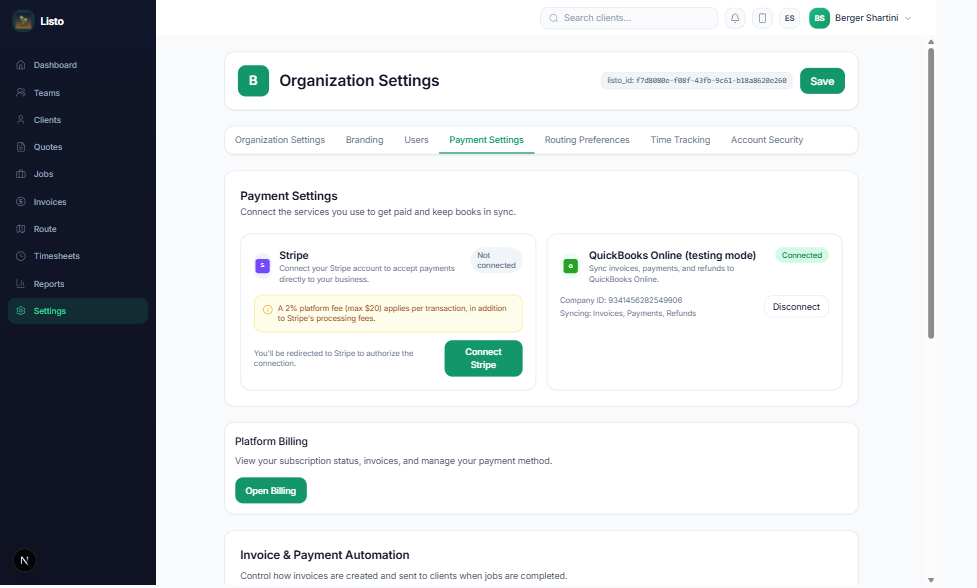
Task: Click the Listo logo icon
Action: pos(23,21)
